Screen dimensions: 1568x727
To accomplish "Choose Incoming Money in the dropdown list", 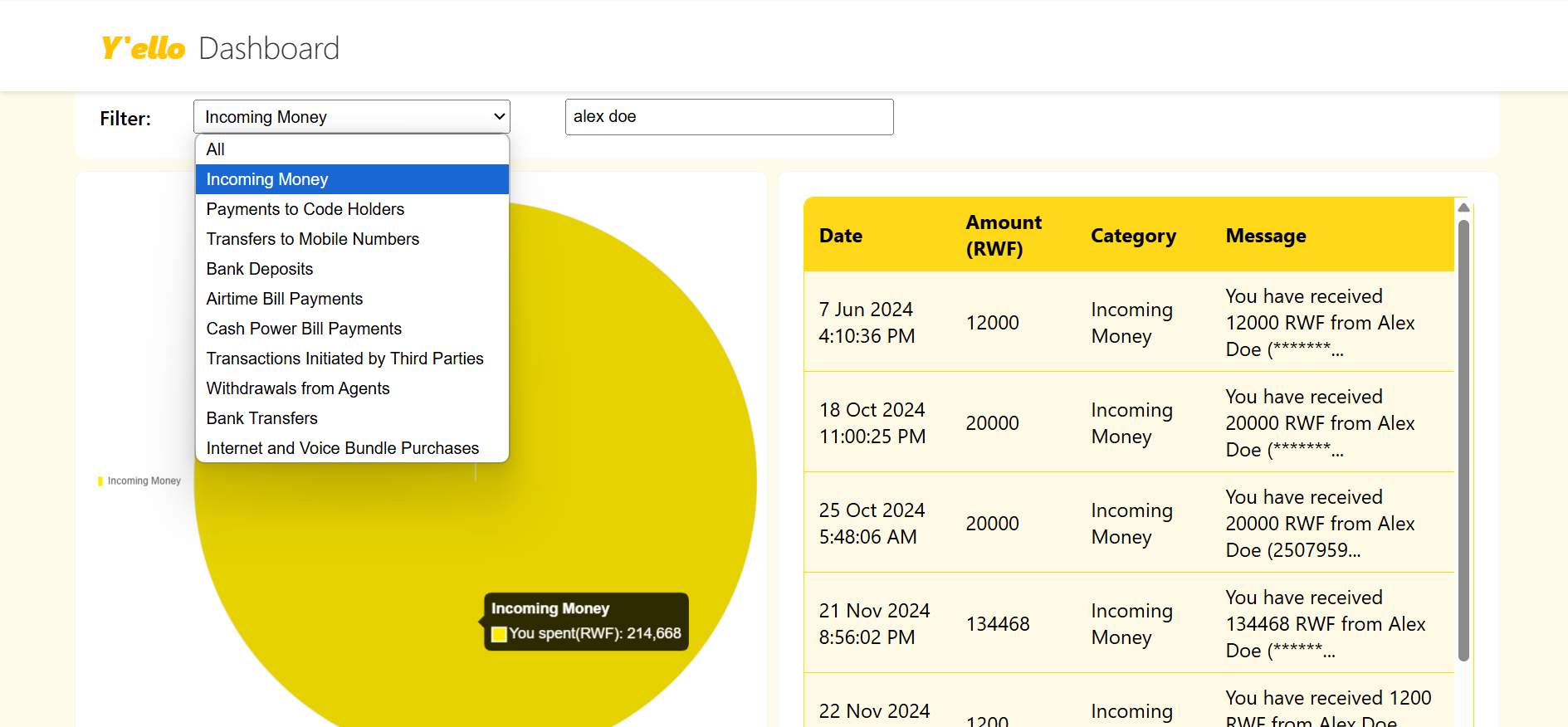I will (267, 179).
